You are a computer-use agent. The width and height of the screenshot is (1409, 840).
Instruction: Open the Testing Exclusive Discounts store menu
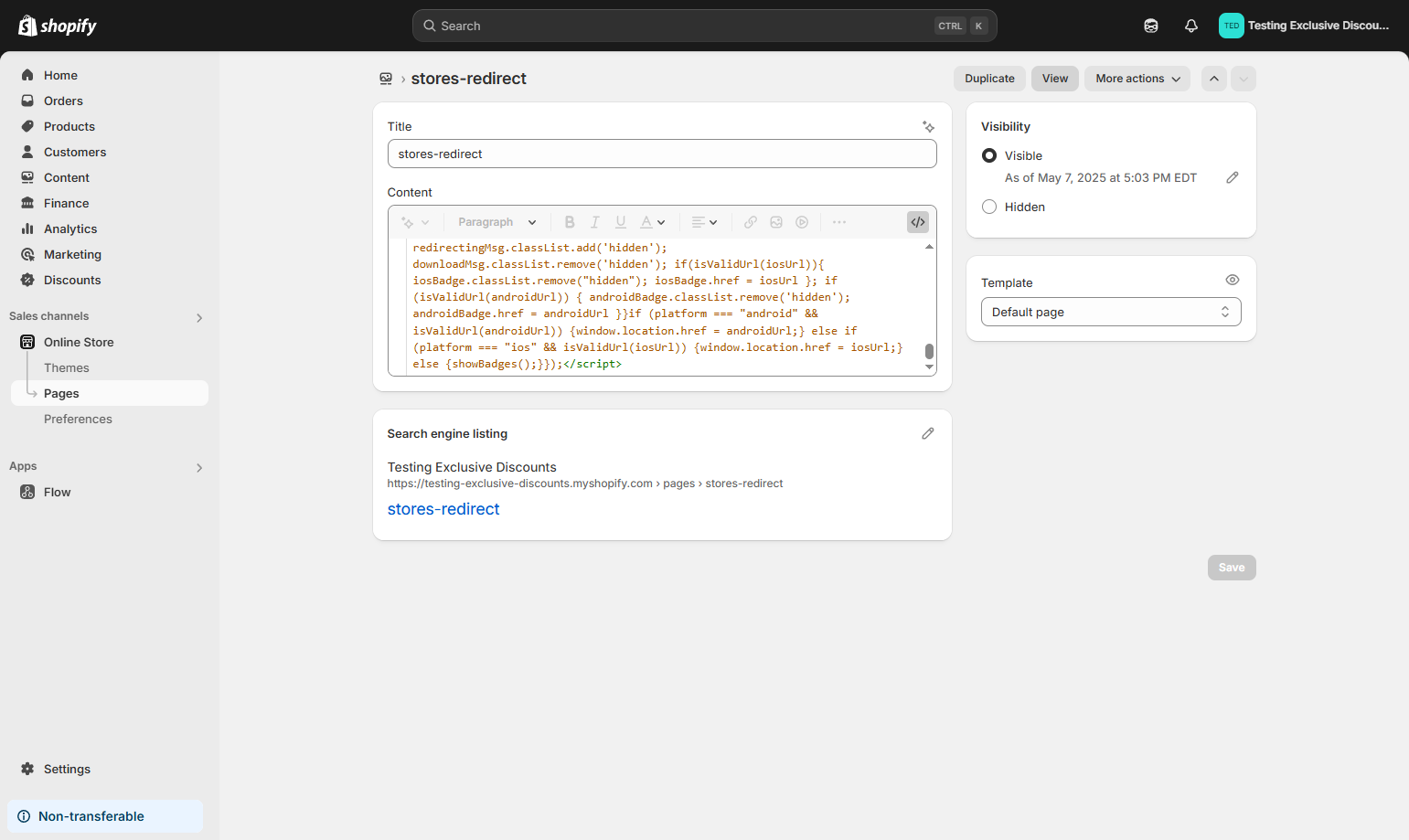pos(1305,26)
